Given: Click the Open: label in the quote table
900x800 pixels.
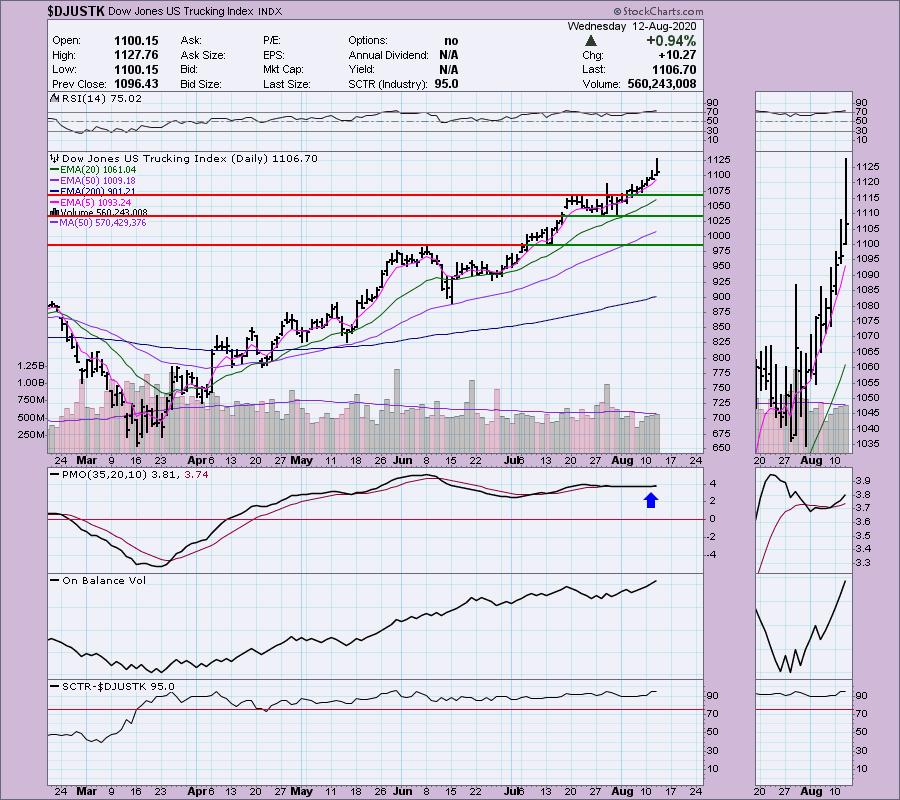Looking at the screenshot, I should point(67,41).
